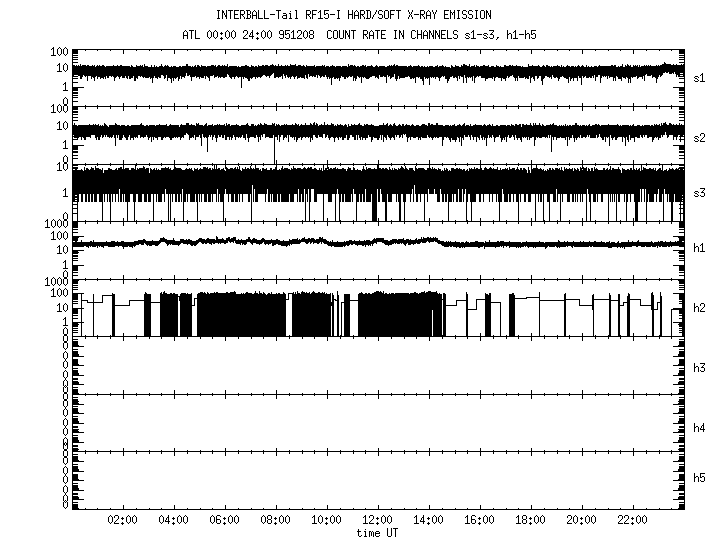Click the "time UT" axis title

coord(378,534)
